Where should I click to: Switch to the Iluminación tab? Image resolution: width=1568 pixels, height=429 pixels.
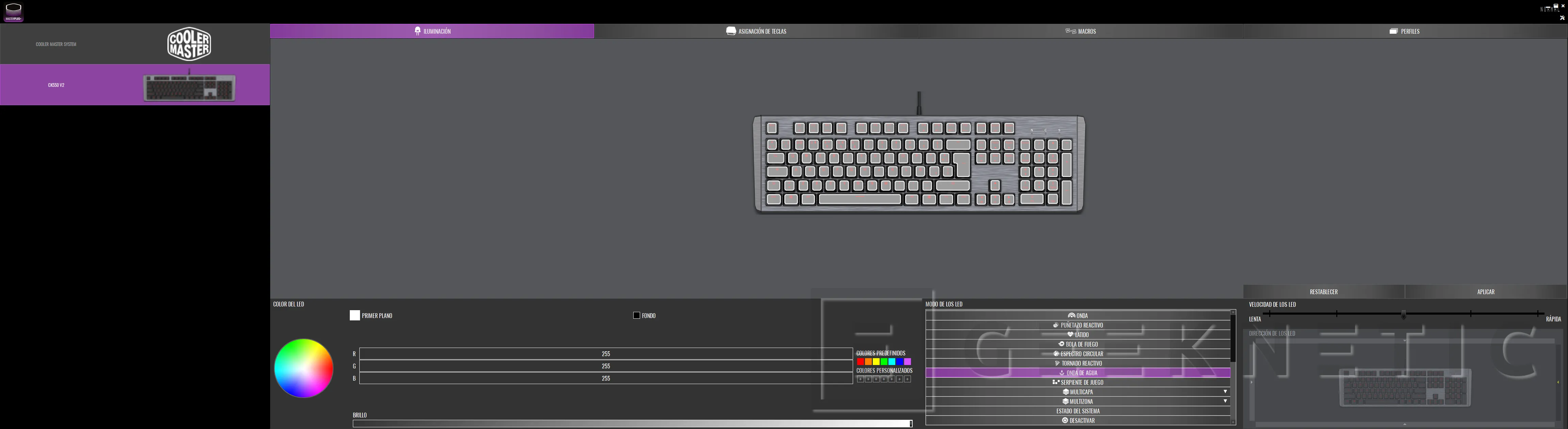pyautogui.click(x=432, y=31)
